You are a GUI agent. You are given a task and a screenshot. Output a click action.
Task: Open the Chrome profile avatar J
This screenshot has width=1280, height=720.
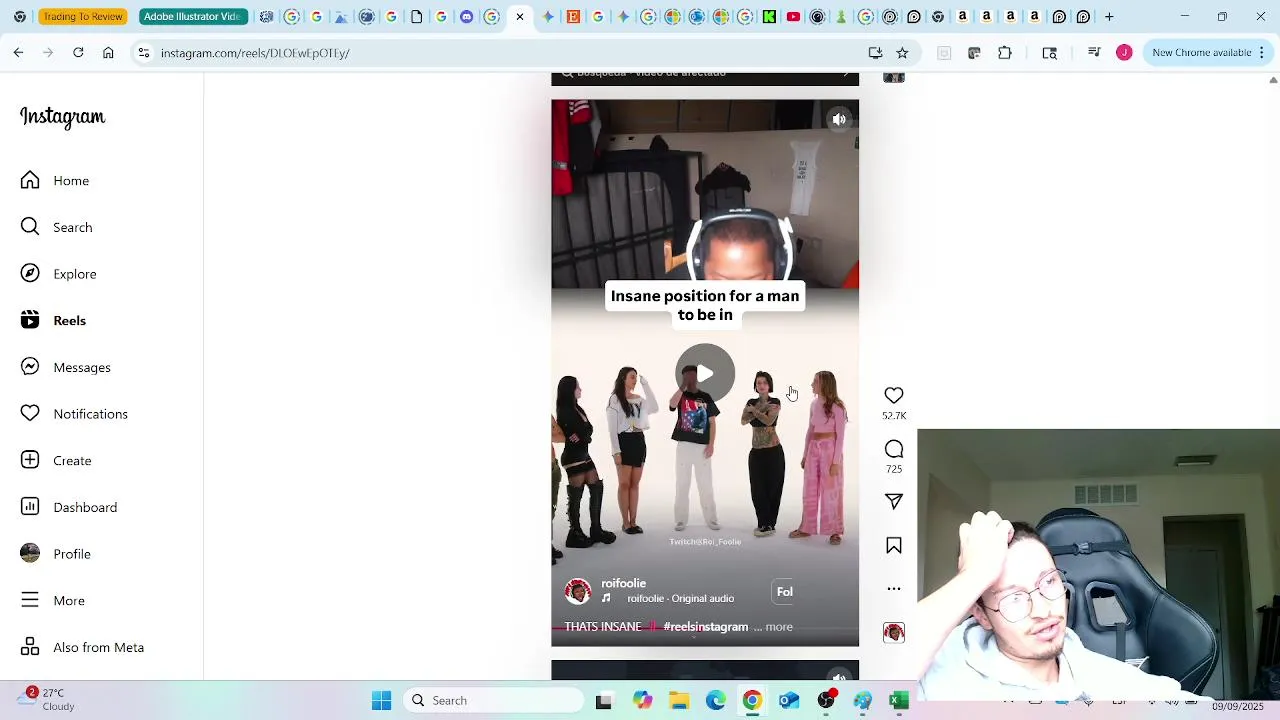pos(1124,53)
